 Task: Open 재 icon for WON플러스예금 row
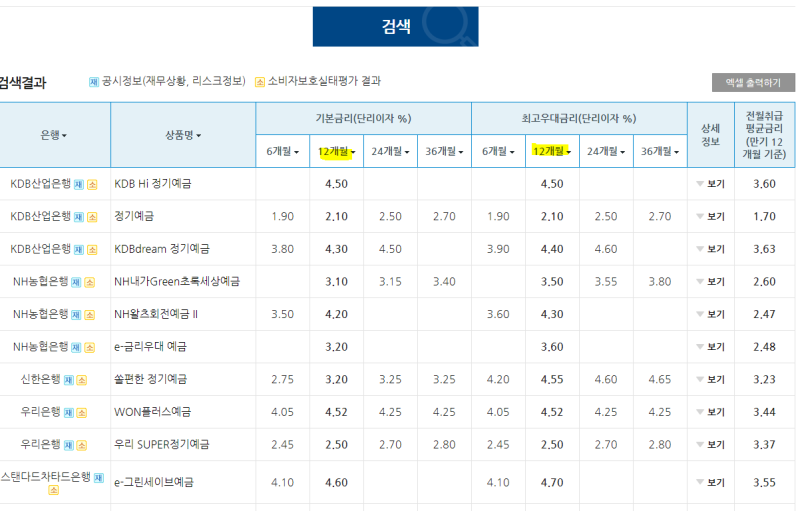pyautogui.click(x=68, y=413)
